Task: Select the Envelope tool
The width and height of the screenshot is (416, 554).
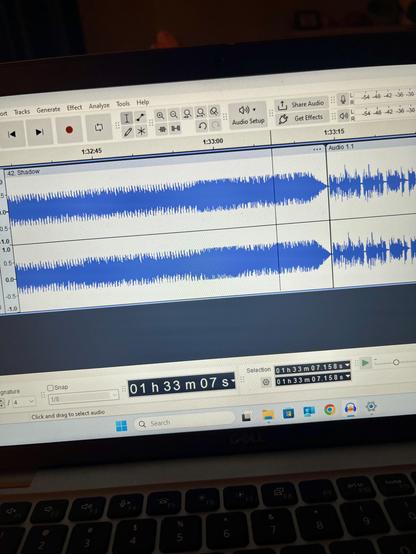Action: coord(140,117)
